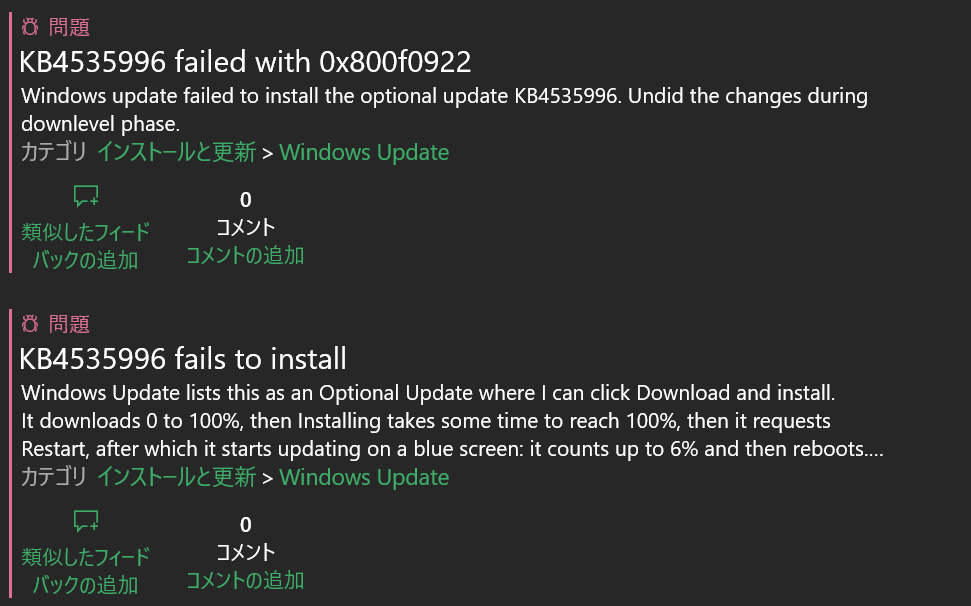Image resolution: width=971 pixels, height=606 pixels.
Task: Click the '問題' label of second feedback
Action: [x=69, y=324]
